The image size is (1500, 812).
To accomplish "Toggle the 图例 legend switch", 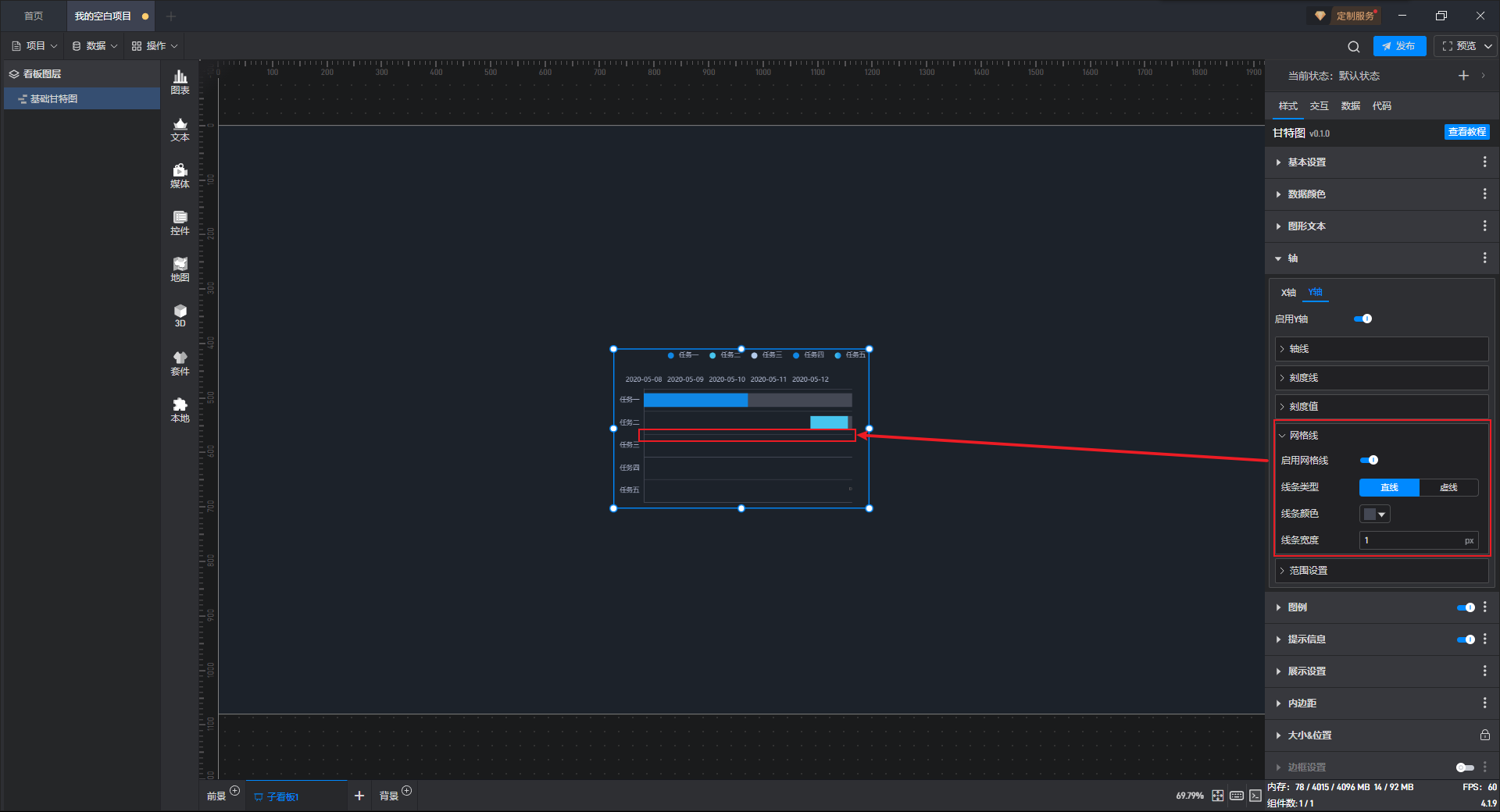I will point(1466,607).
